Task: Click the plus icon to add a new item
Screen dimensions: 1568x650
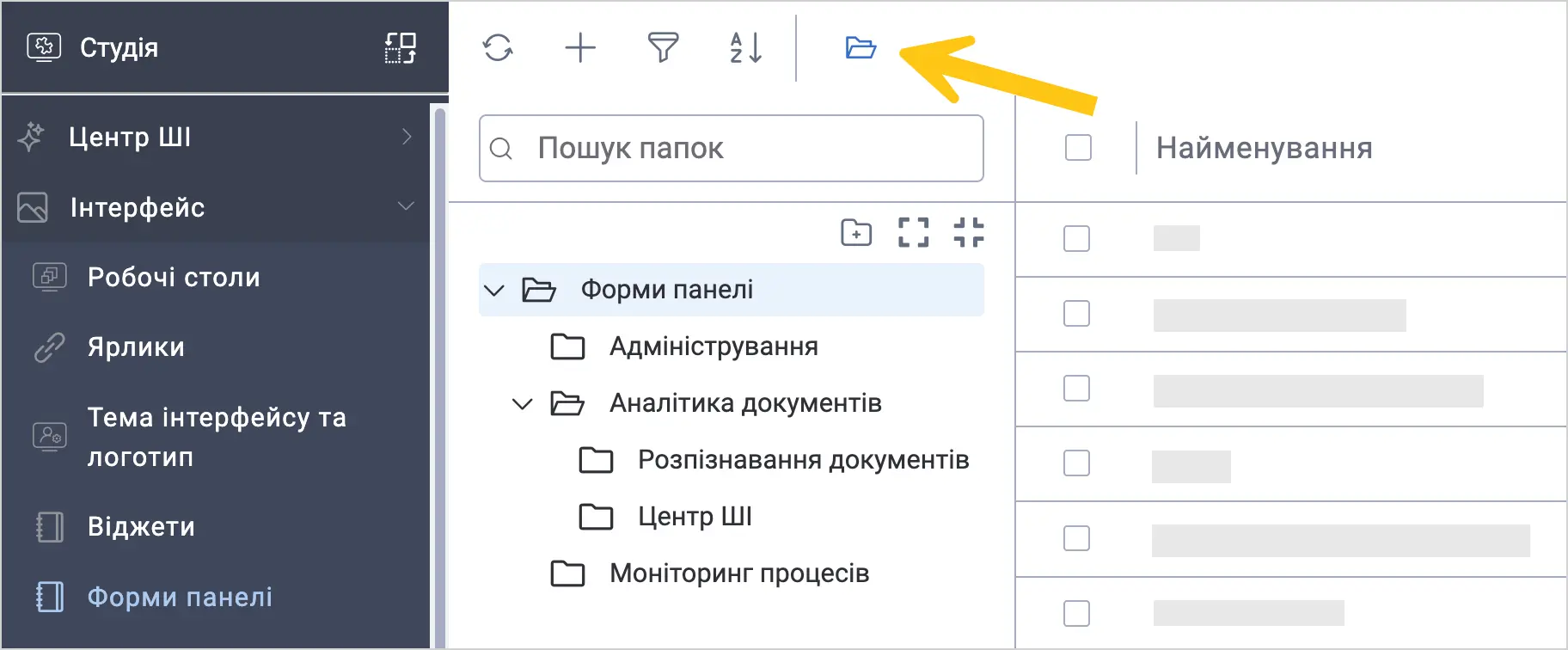Action: [x=580, y=47]
